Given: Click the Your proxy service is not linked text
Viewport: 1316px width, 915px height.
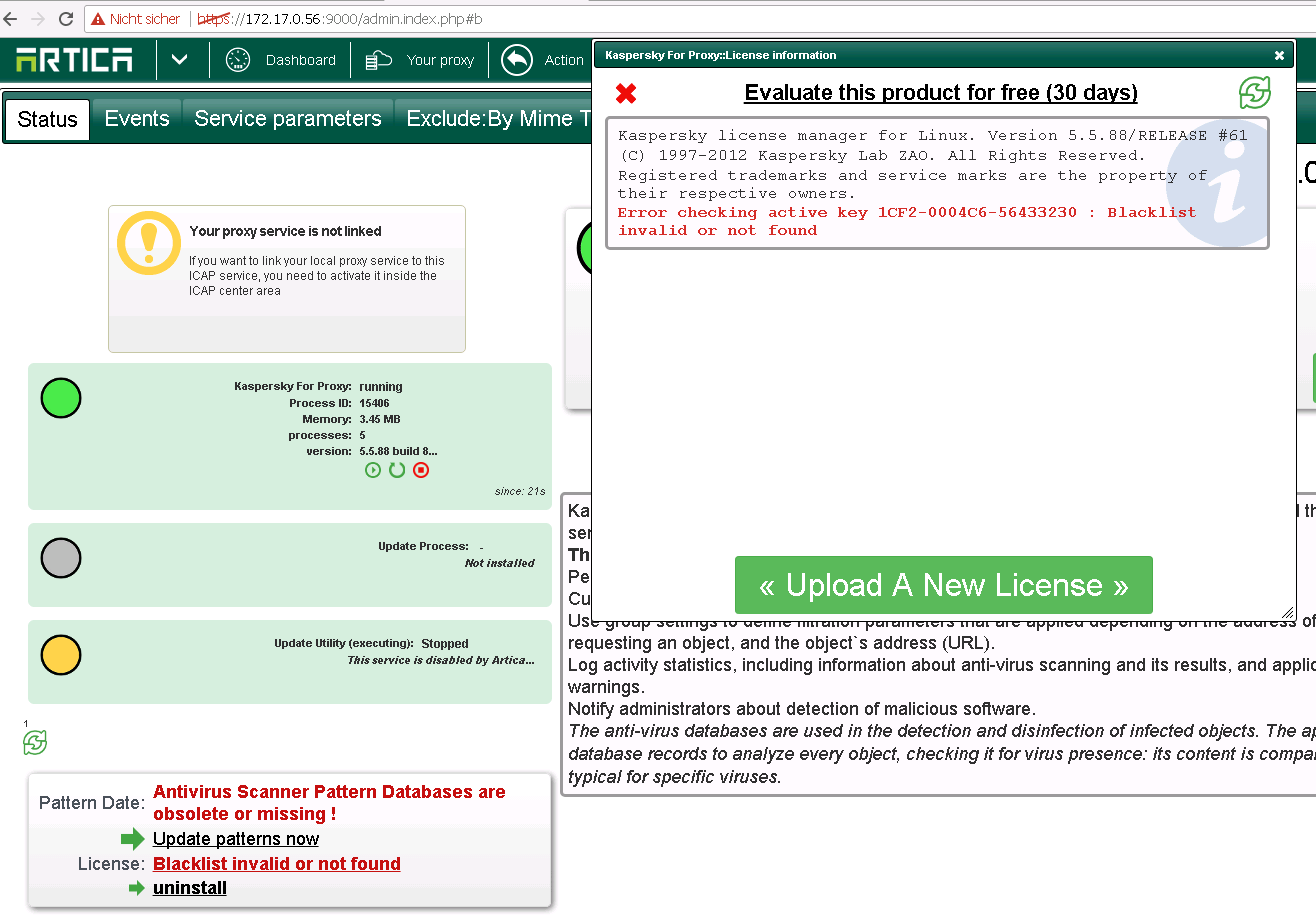Looking at the screenshot, I should 286,231.
